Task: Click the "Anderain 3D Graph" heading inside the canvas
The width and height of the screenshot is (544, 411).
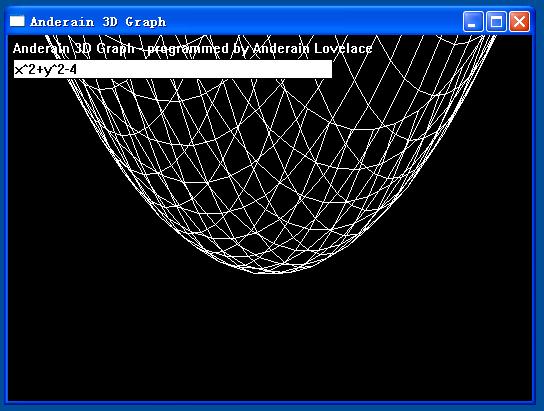Action: tap(74, 48)
